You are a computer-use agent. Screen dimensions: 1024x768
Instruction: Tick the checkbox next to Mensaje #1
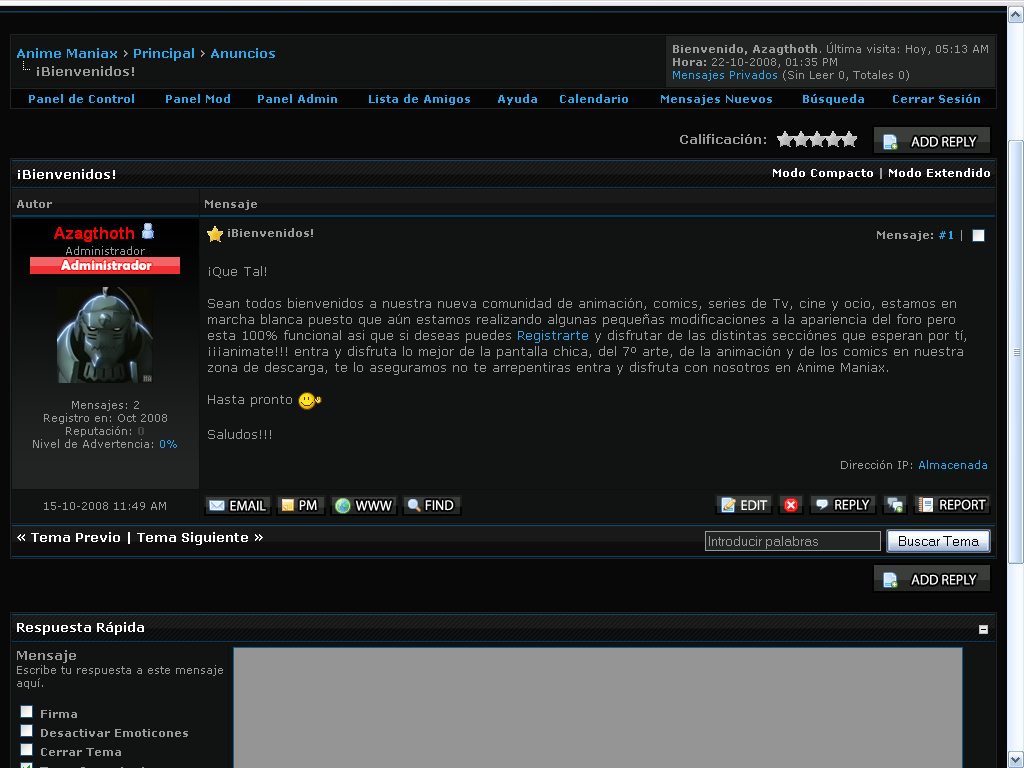tap(978, 236)
